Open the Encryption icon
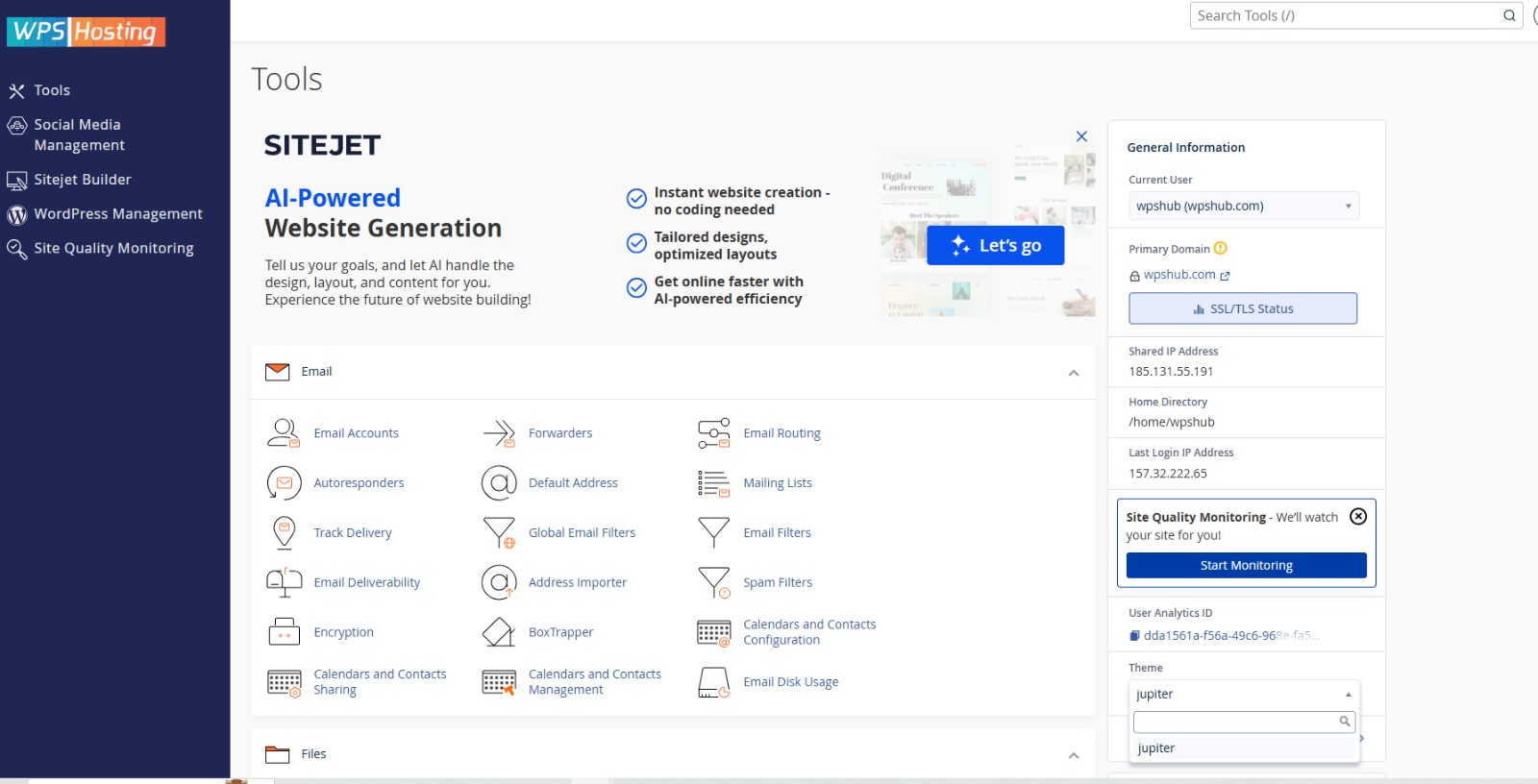The height and width of the screenshot is (784, 1538). click(x=284, y=632)
